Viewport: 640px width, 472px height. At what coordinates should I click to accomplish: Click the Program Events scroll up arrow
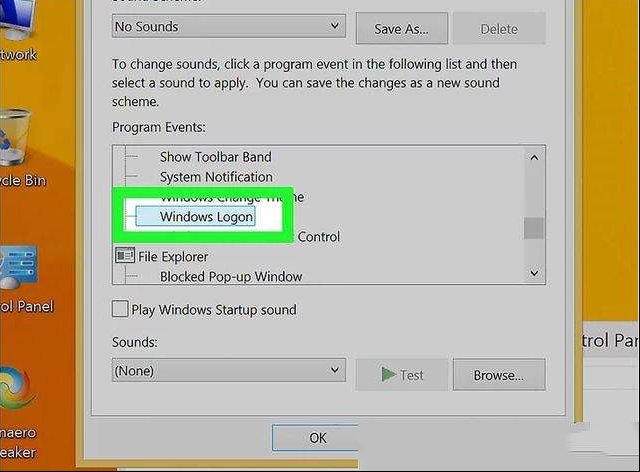pyautogui.click(x=534, y=158)
